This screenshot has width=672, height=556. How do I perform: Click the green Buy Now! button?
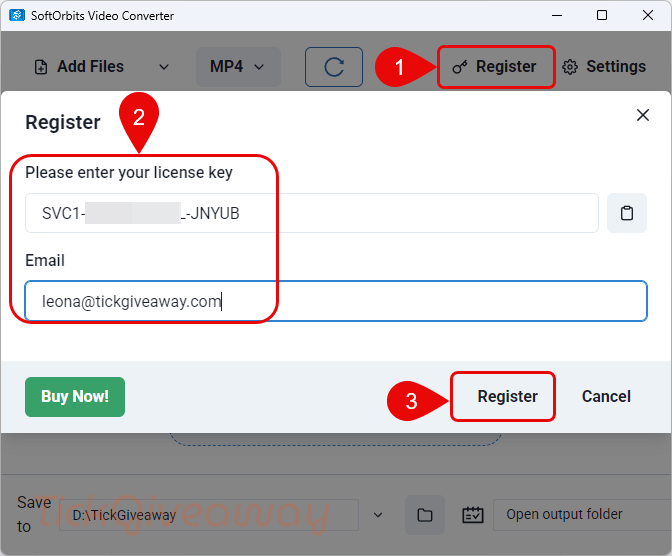(x=75, y=397)
